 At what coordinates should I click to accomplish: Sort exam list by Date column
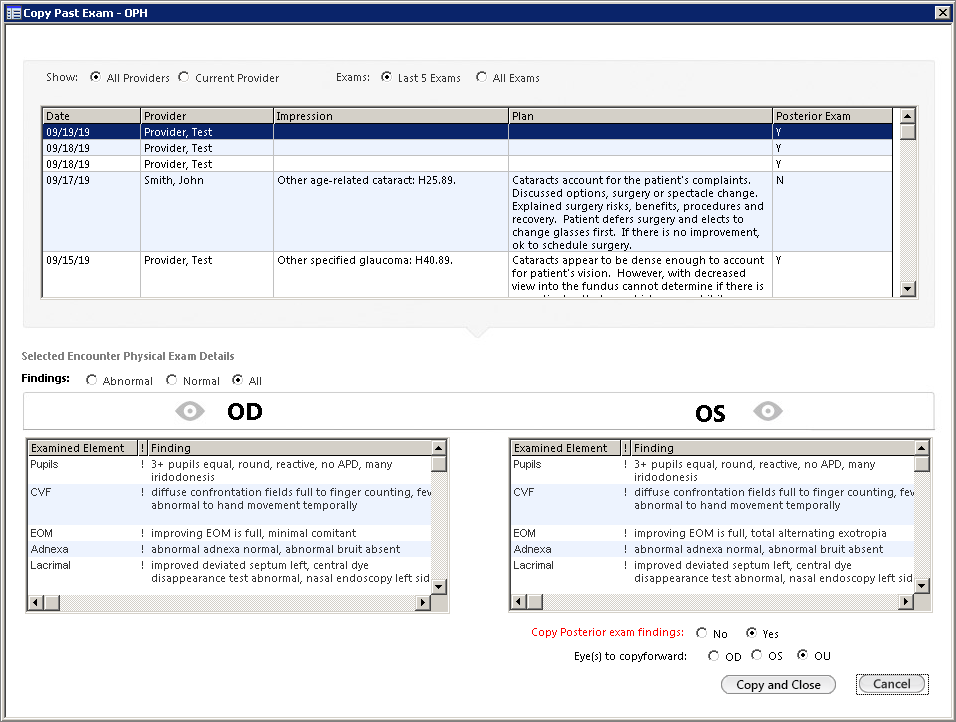tap(91, 116)
